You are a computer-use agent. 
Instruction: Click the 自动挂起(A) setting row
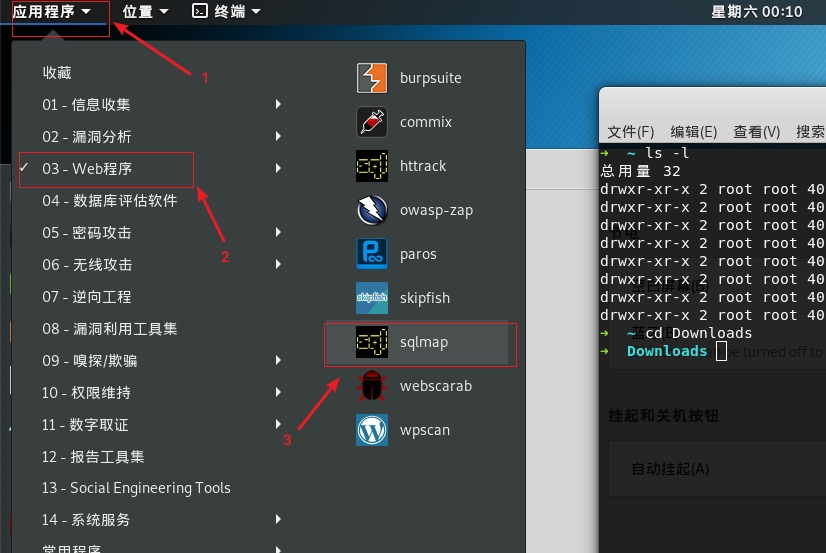click(717, 468)
